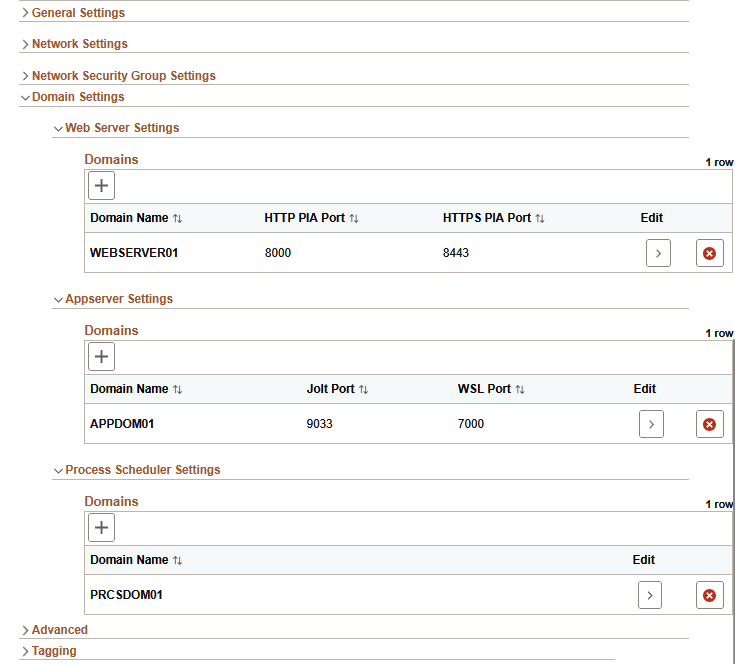Screen dimensions: 735x664
Task: Sort Appserver domains by Domain Name
Action: pos(177,389)
